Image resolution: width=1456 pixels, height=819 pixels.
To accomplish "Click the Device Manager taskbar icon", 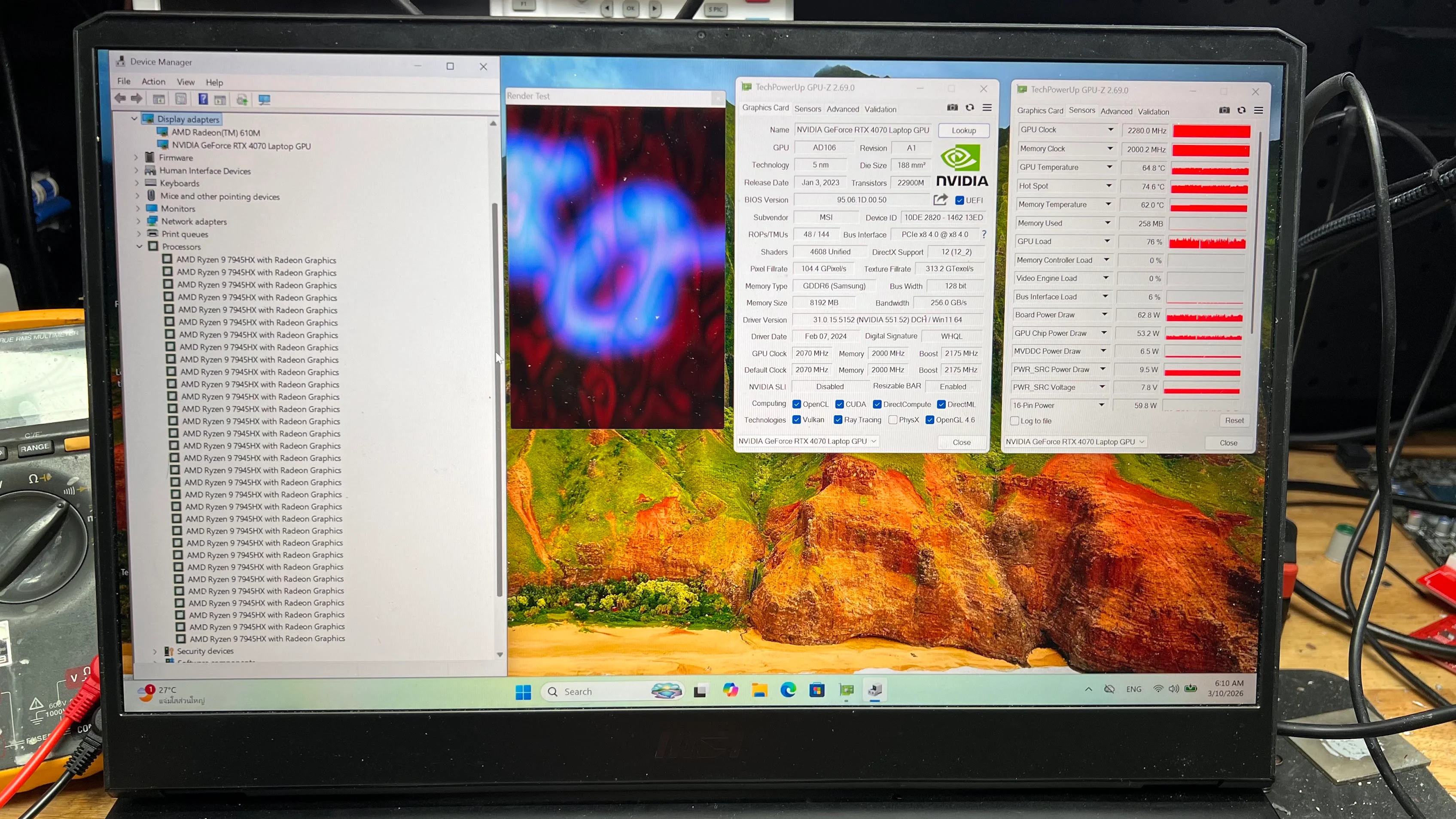I will point(875,690).
